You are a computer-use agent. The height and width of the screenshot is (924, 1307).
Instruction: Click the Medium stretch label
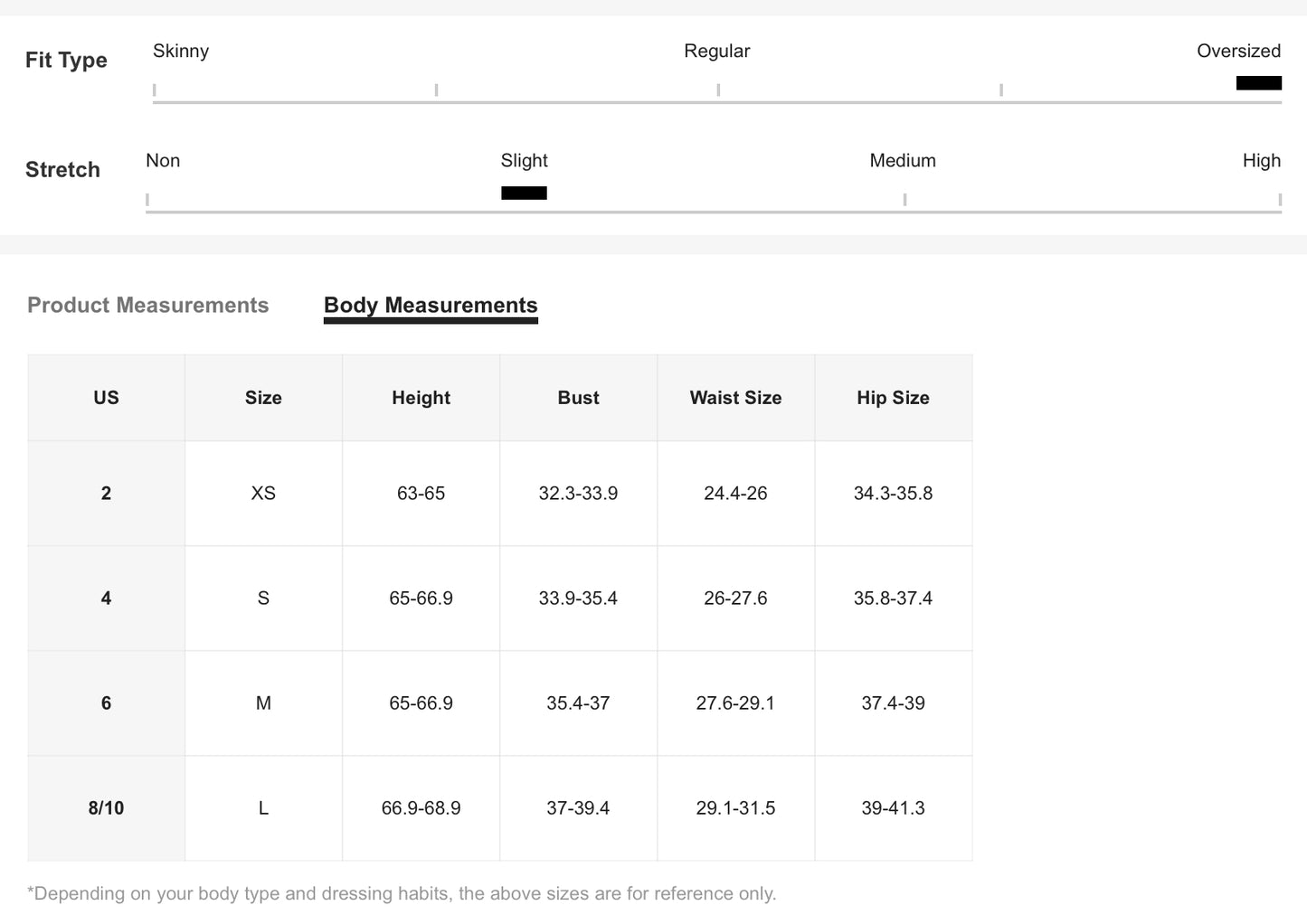pyautogui.click(x=902, y=161)
